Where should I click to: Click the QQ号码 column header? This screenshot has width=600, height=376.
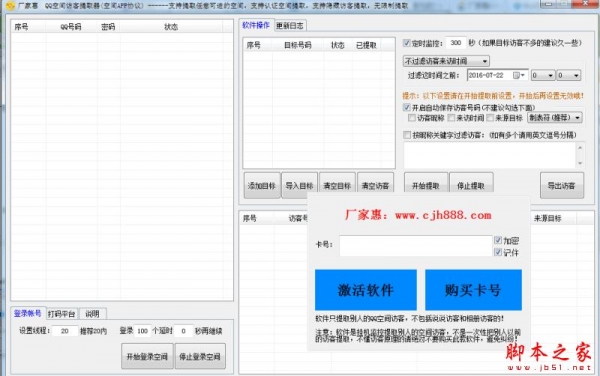(71, 27)
